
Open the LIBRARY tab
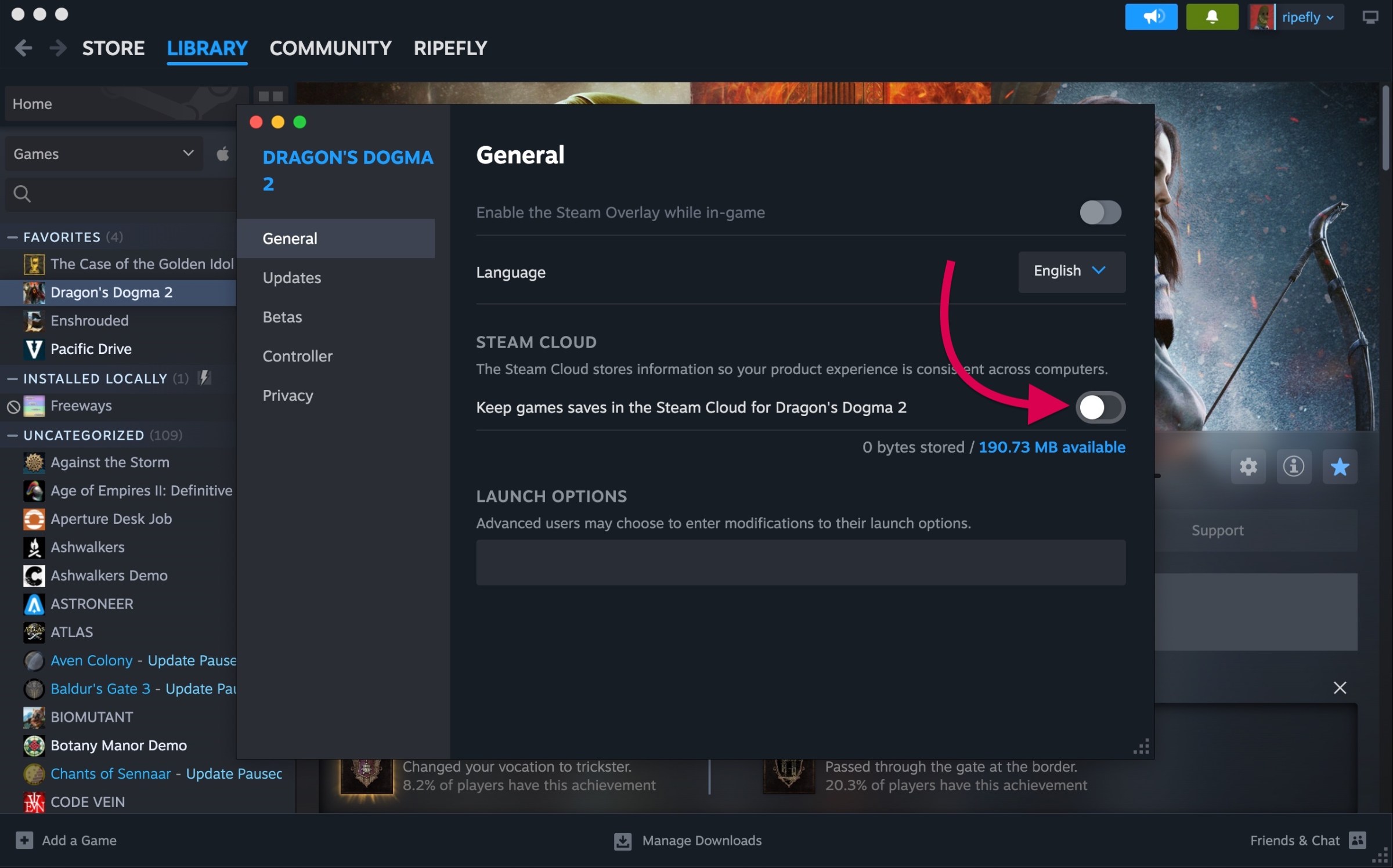point(207,48)
